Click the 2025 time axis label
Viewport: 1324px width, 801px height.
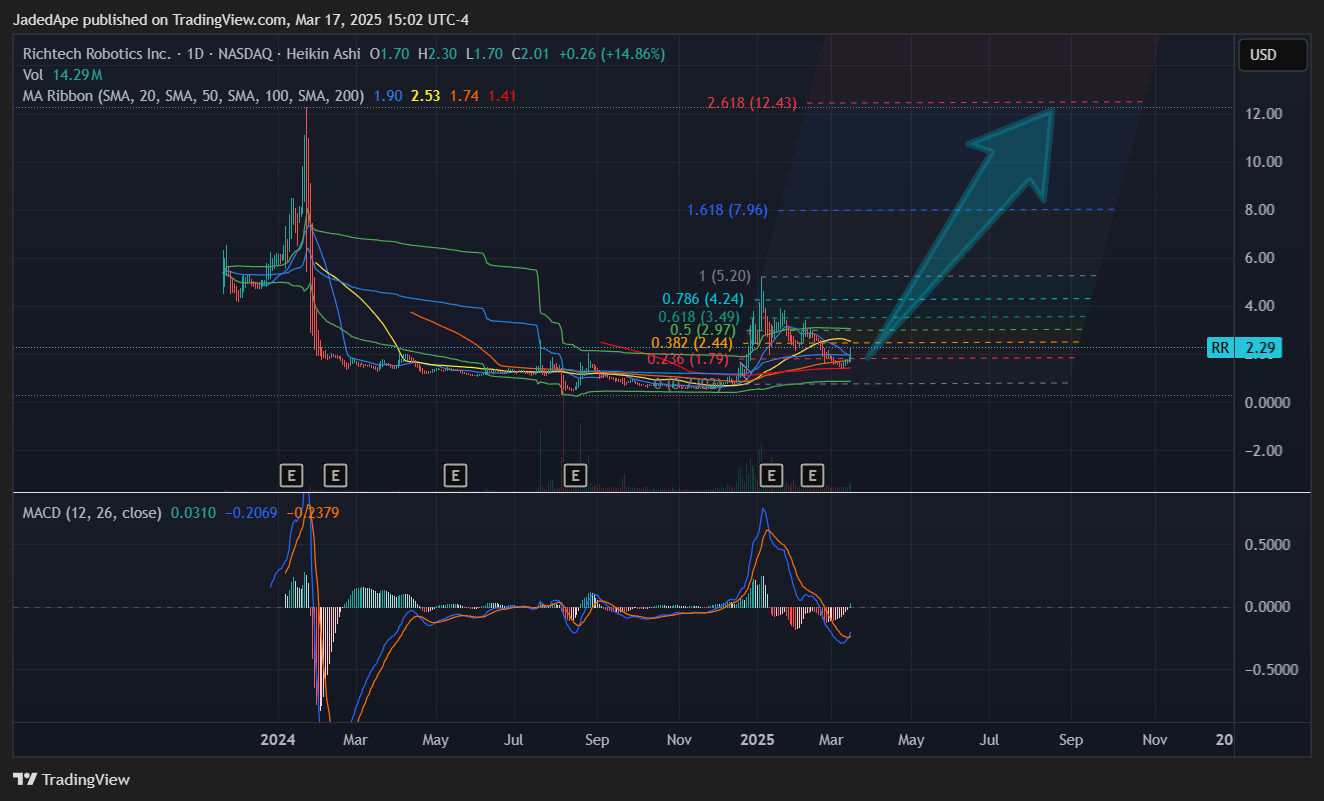point(757,740)
